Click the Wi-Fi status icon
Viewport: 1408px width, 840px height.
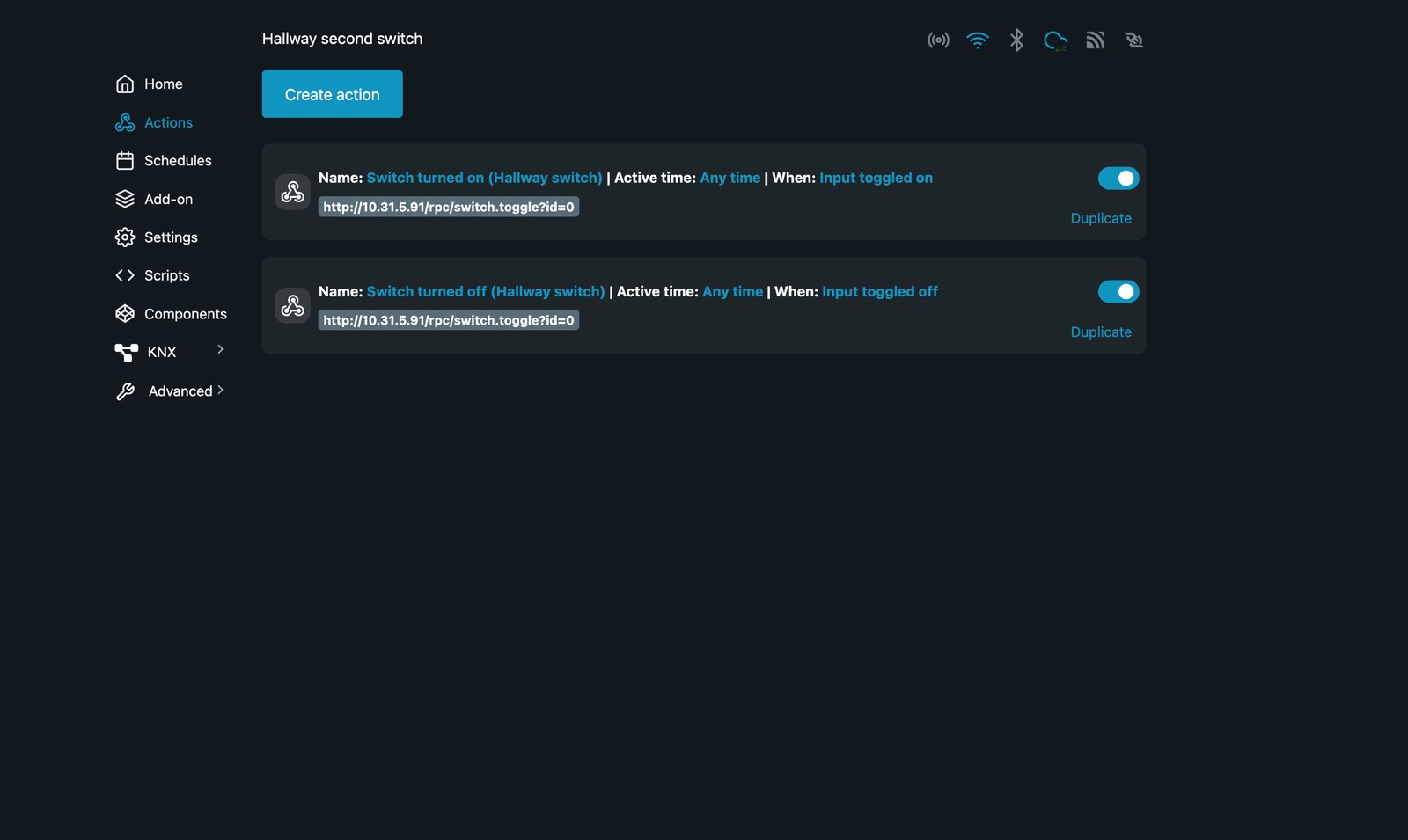coord(977,40)
